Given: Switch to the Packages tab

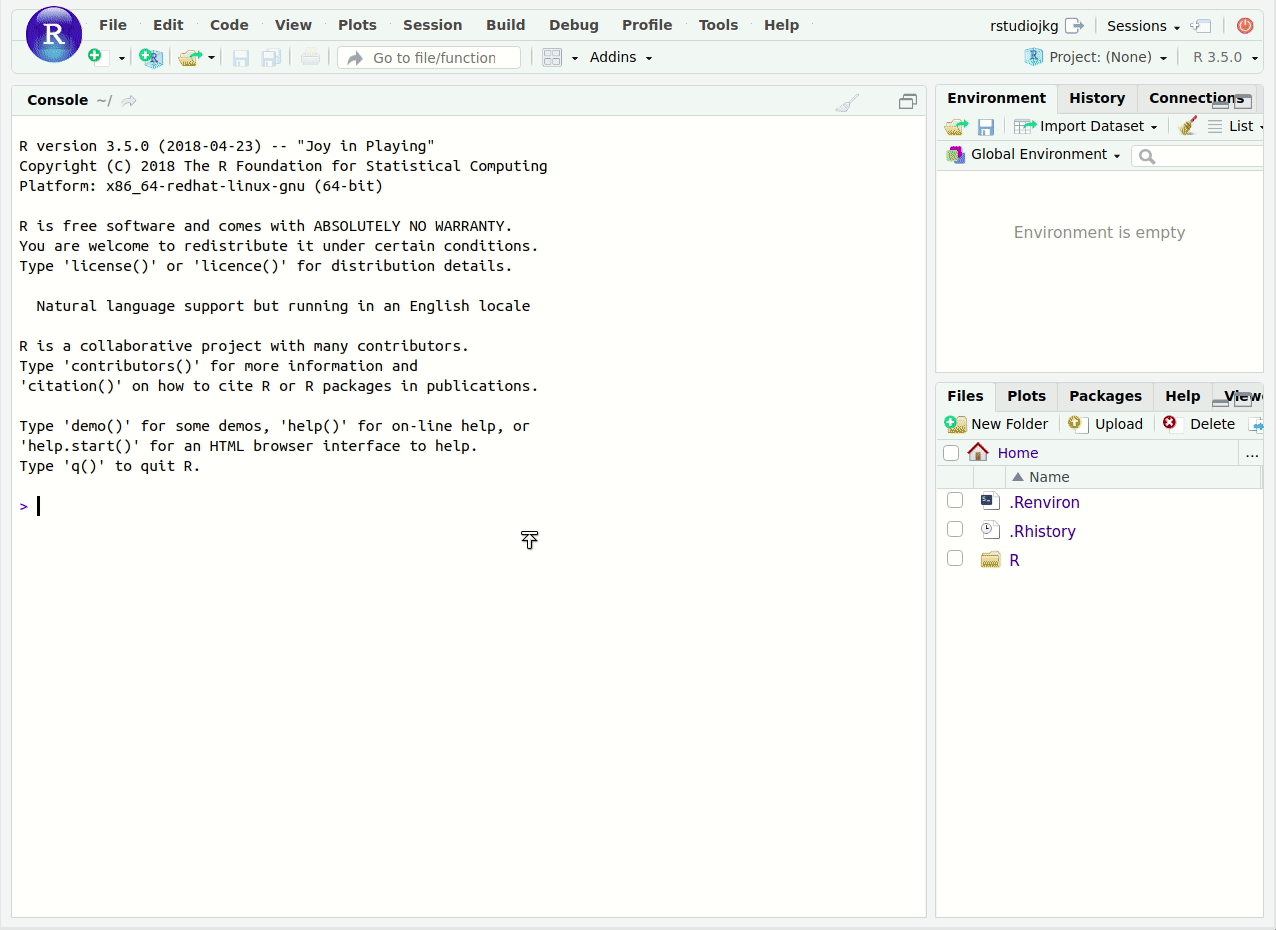Looking at the screenshot, I should (x=1105, y=396).
